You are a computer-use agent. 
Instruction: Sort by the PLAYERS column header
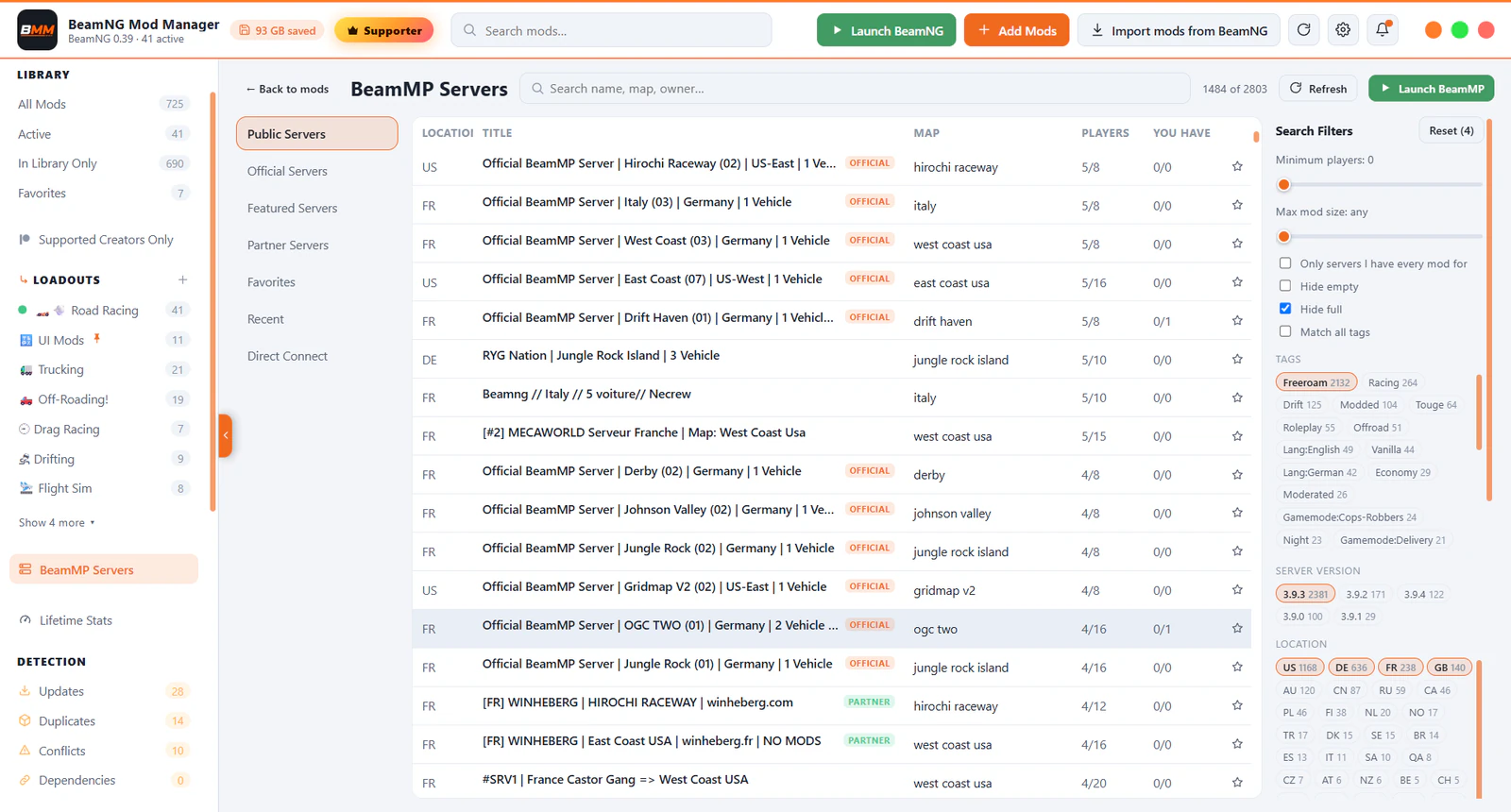[1105, 133]
